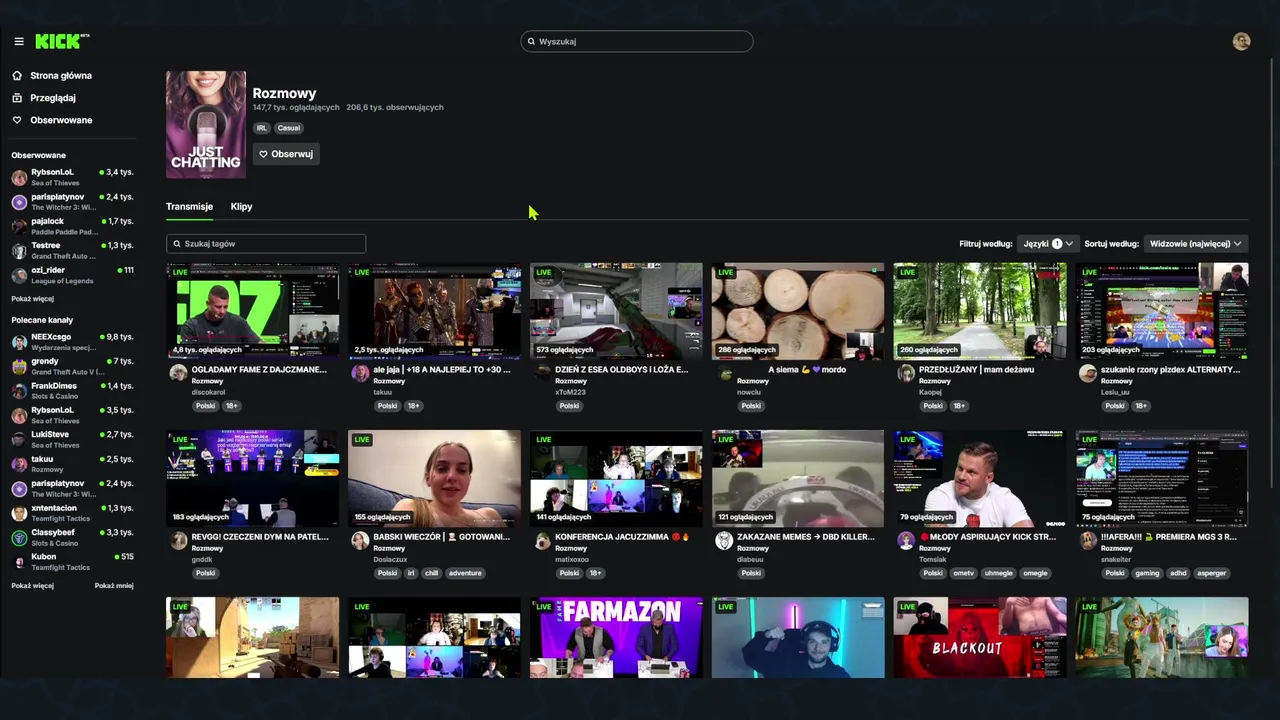Click the search magnifier icon in Wyszukaj
The image size is (1280, 720).
(531, 41)
